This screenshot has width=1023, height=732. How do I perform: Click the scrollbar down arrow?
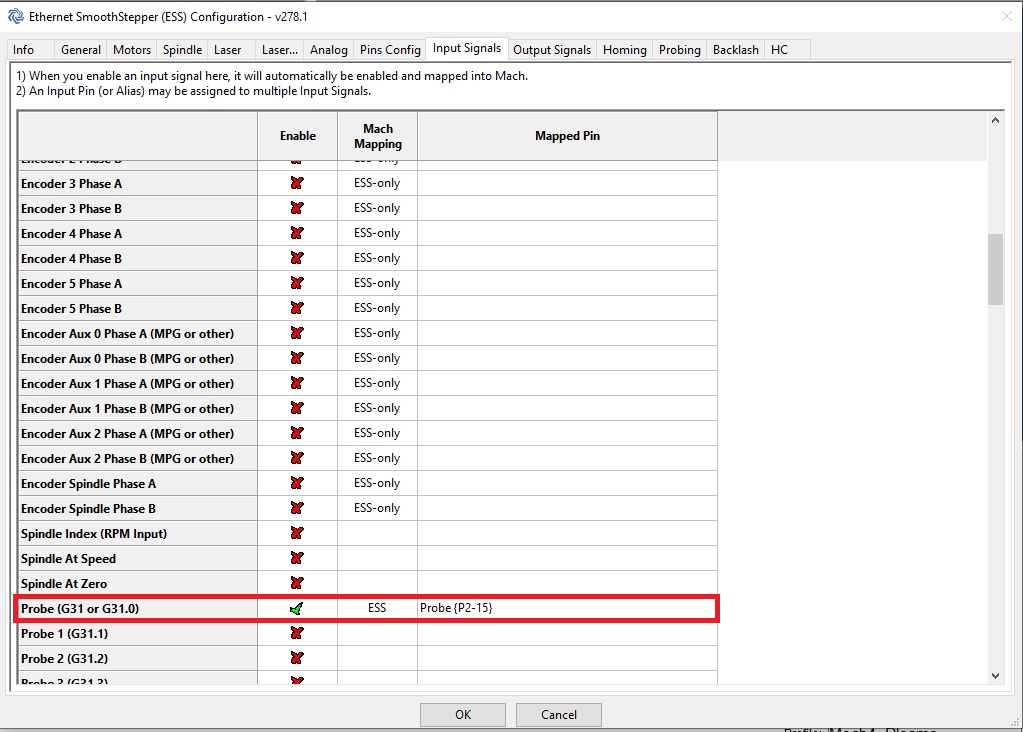click(x=996, y=676)
